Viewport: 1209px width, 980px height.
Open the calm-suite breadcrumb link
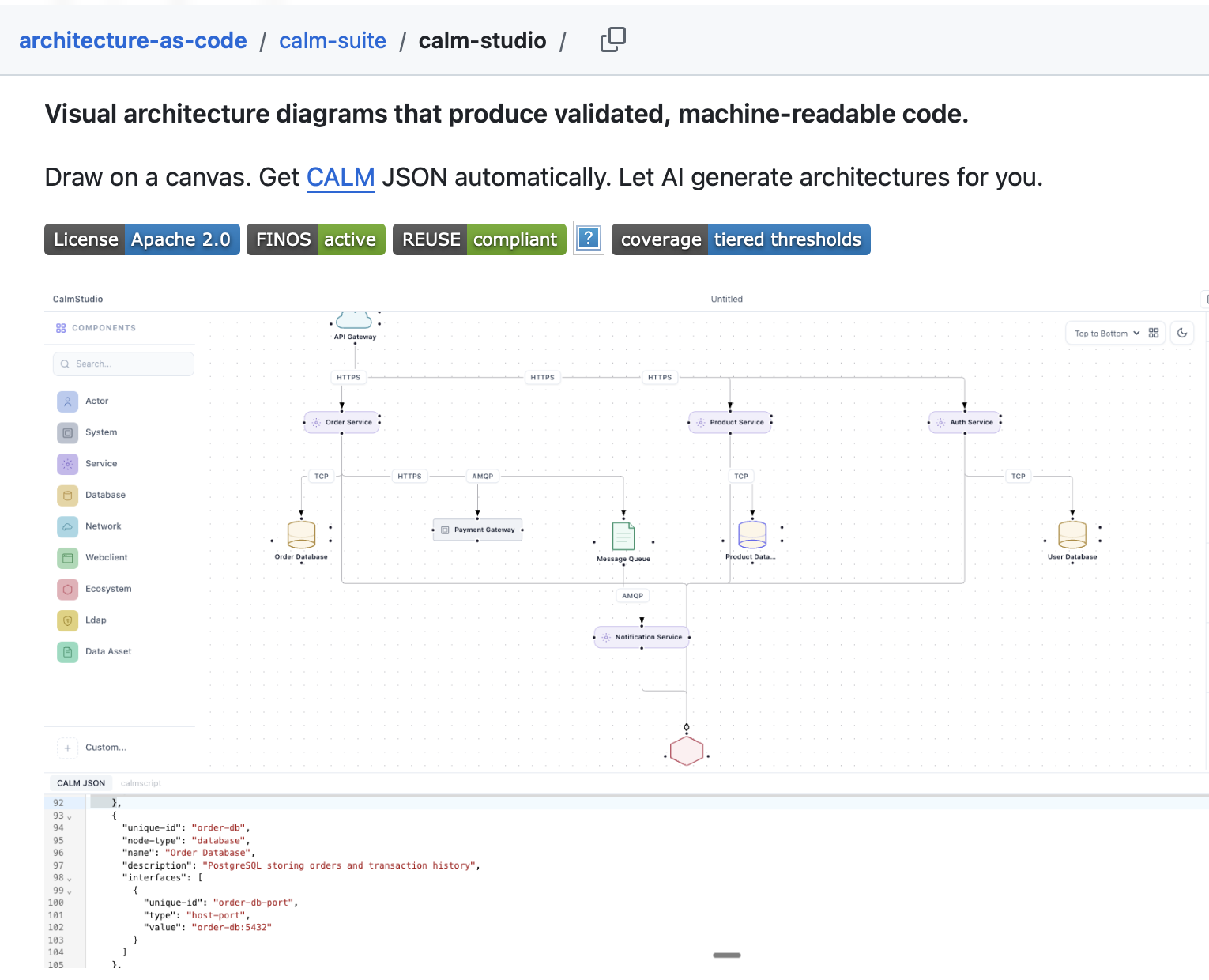333,40
